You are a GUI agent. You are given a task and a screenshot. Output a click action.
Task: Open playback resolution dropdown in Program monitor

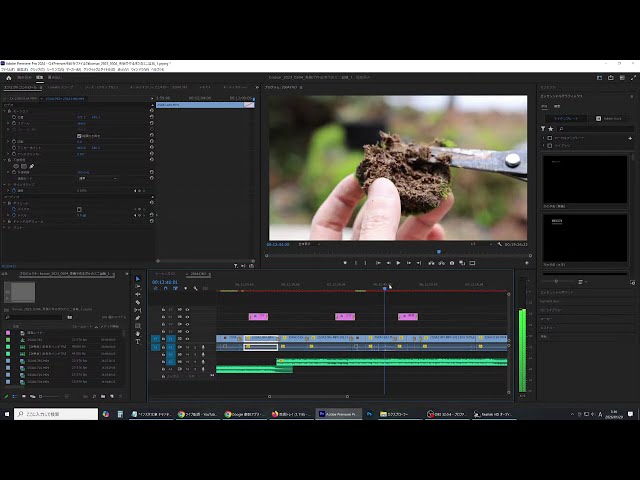click(x=481, y=244)
